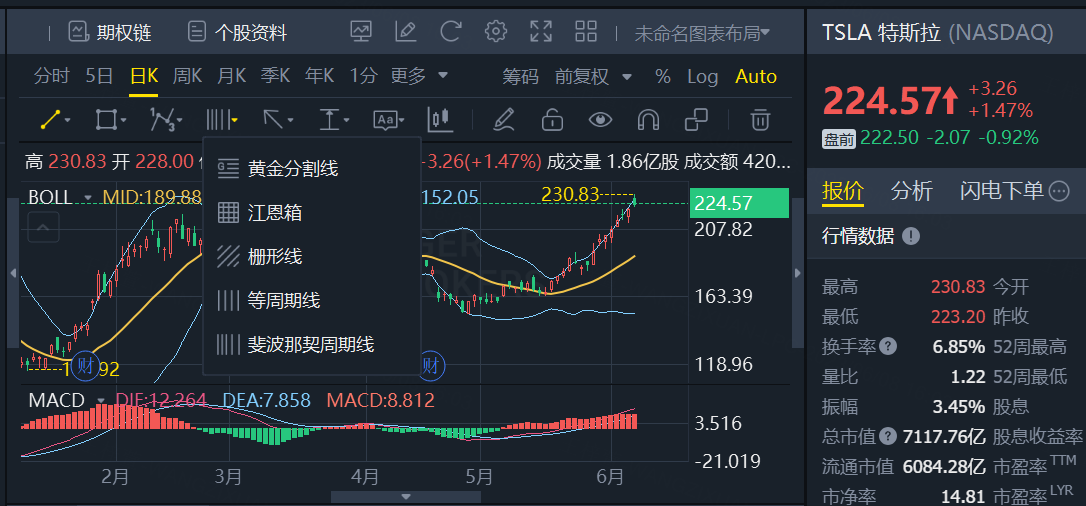1086x506 pixels.
Task: Select the wave pattern drawing tool
Action: coord(165,120)
